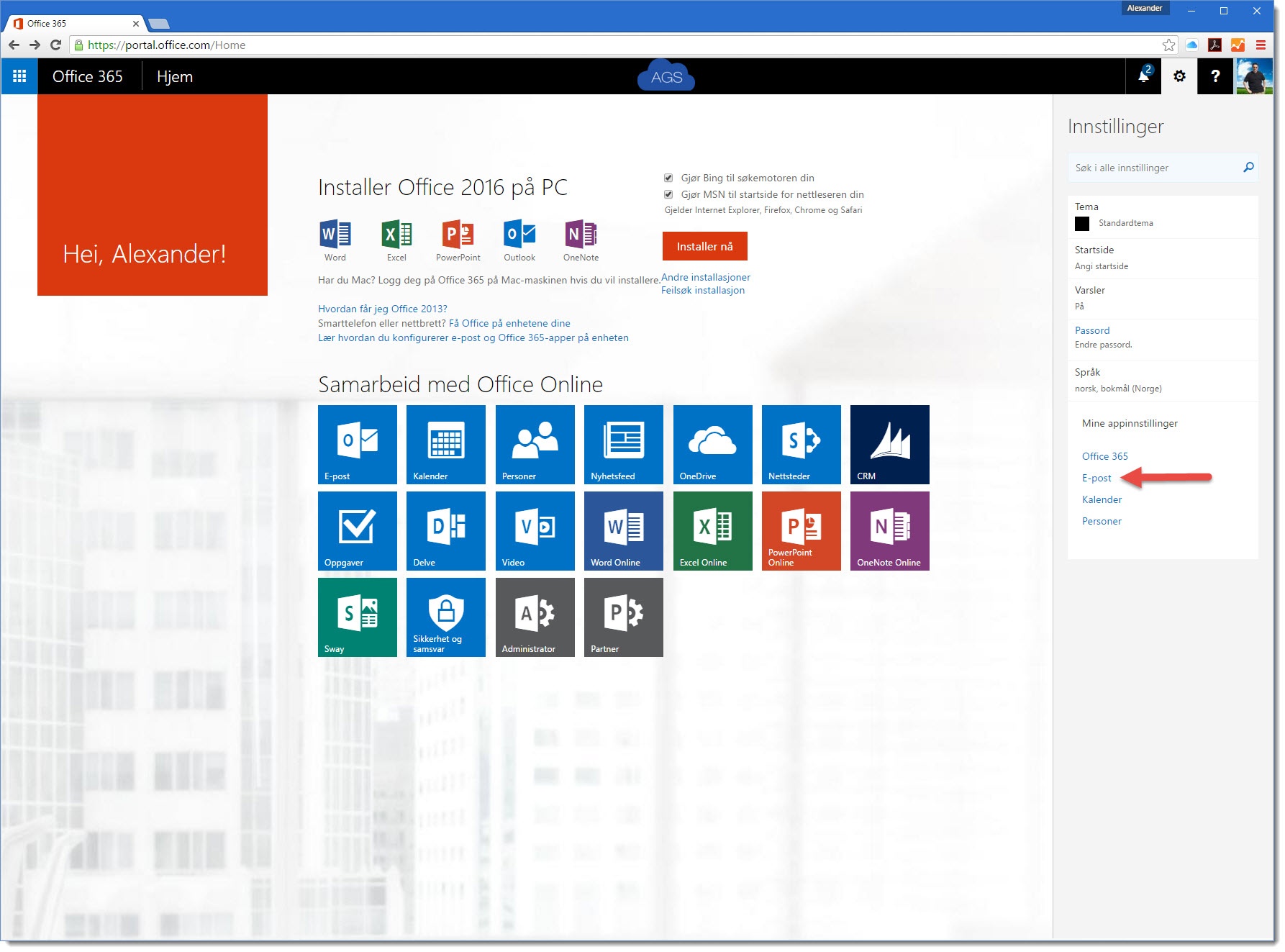Open the notifications bell icon
Viewport: 1285px width, 952px height.
tap(1143, 76)
